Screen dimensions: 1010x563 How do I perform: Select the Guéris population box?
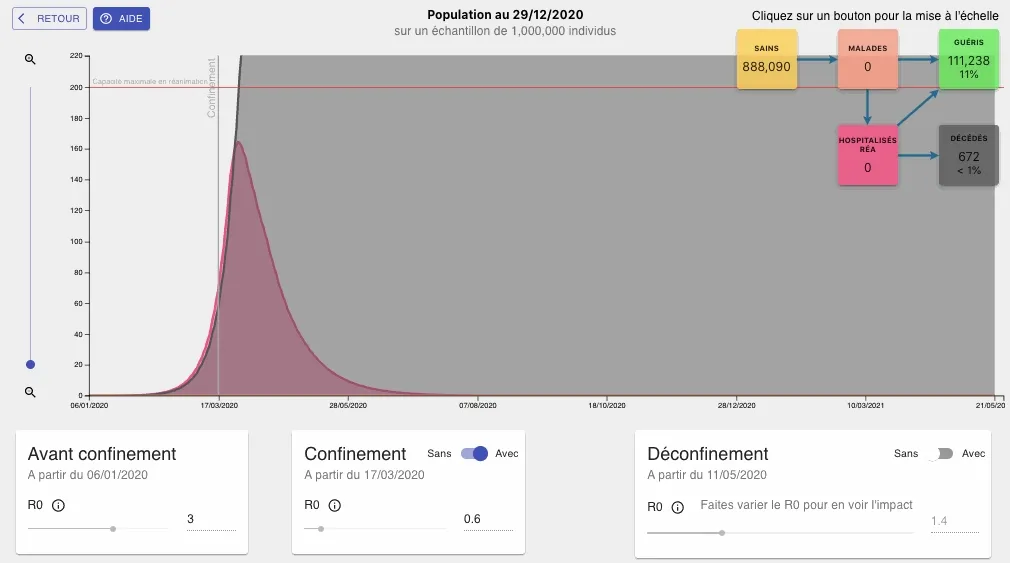pyautogui.click(x=967, y=59)
